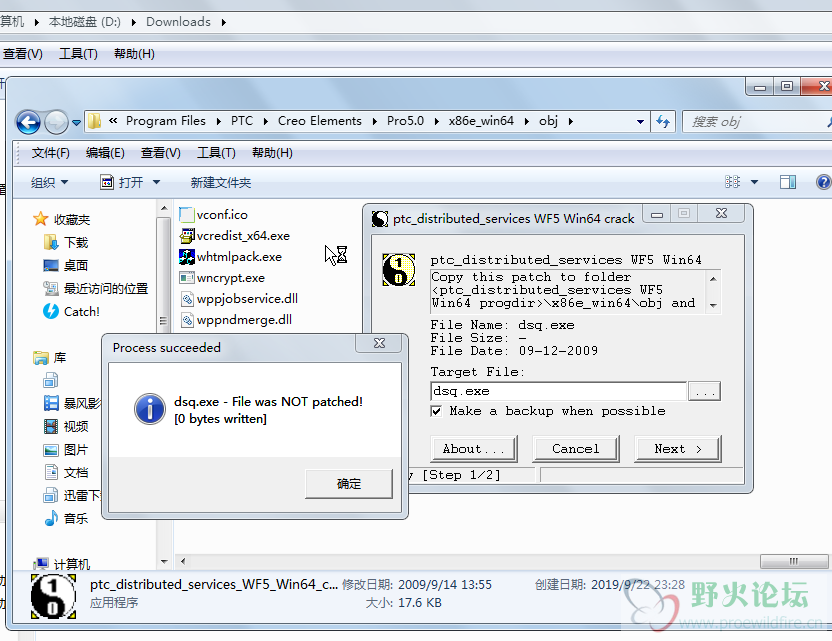
Task: Click the horizontal scrollbar thumb in file list
Action: point(794,561)
